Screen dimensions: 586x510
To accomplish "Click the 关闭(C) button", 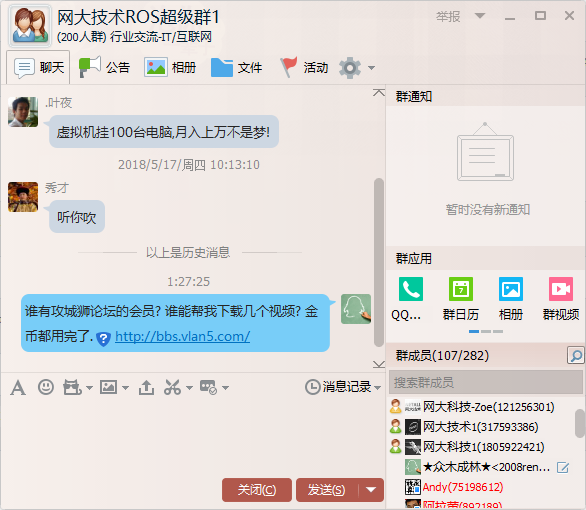I will tap(257, 490).
